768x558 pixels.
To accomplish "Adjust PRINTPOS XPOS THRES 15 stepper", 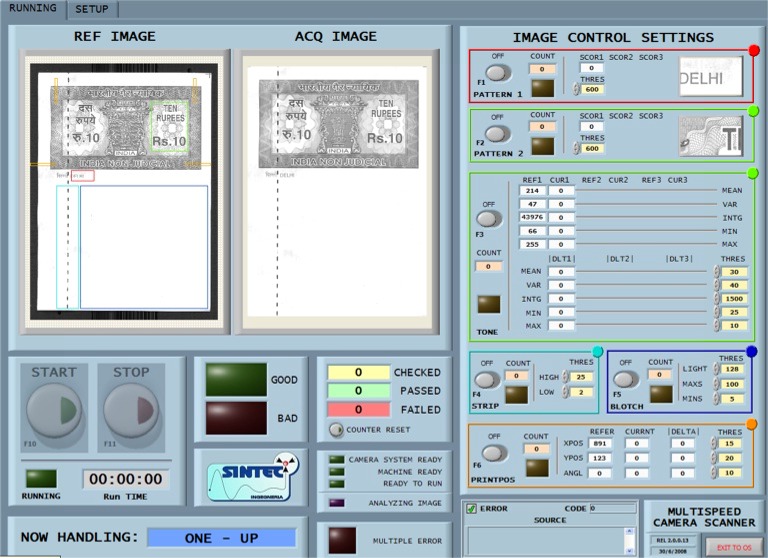I will [713, 443].
